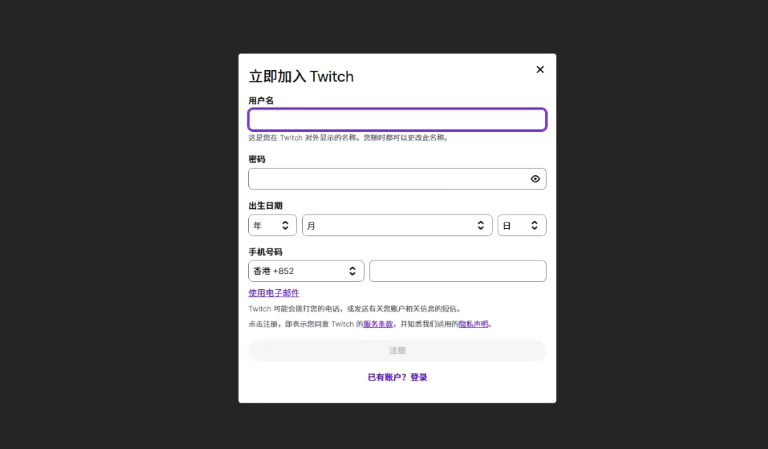Click the 密码 field label
Screen dimensions: 768x449
click(257, 159)
